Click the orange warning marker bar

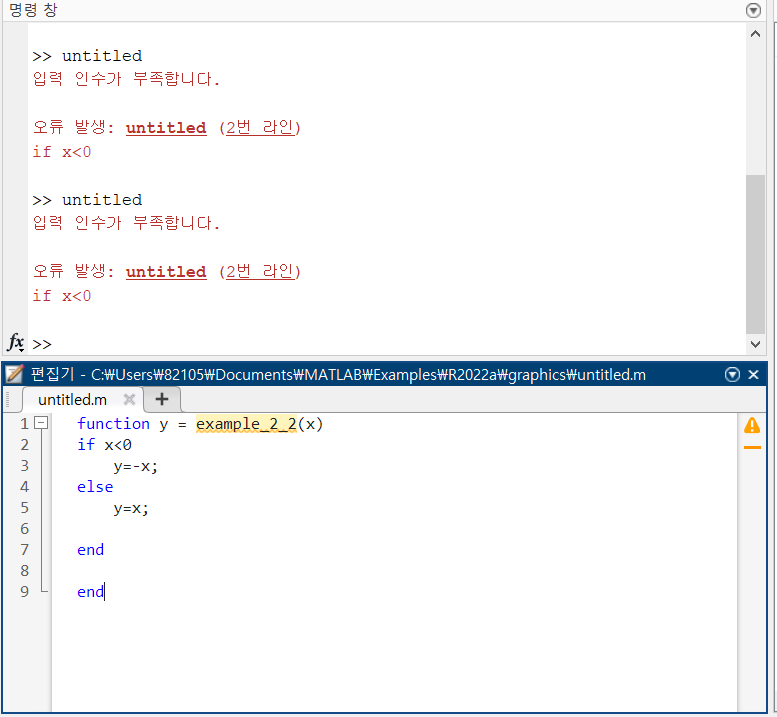click(752, 447)
